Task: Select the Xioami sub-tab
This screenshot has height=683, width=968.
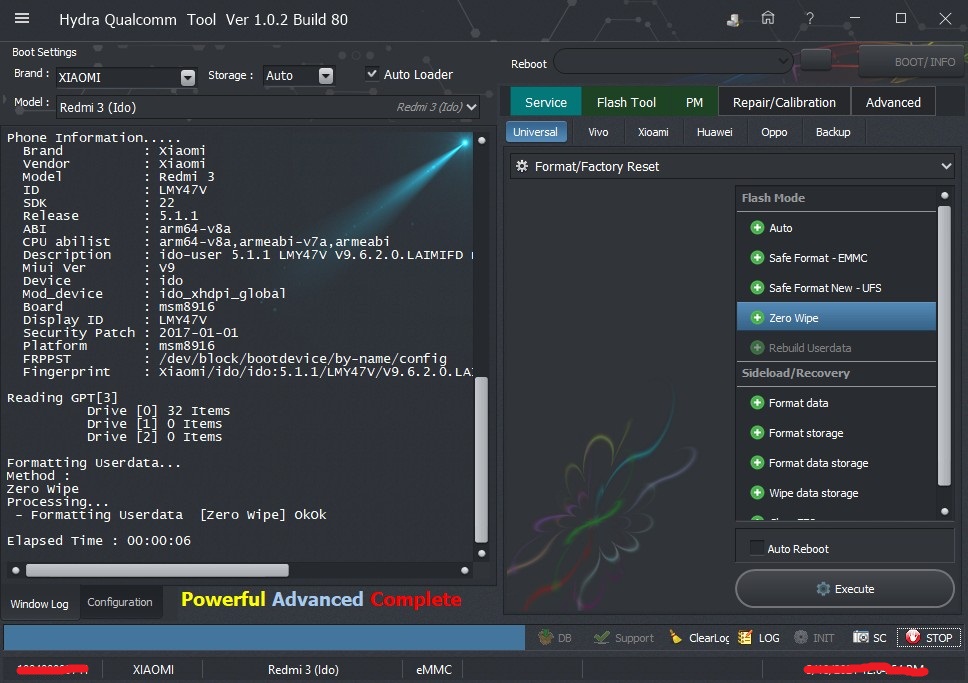Action: point(653,132)
